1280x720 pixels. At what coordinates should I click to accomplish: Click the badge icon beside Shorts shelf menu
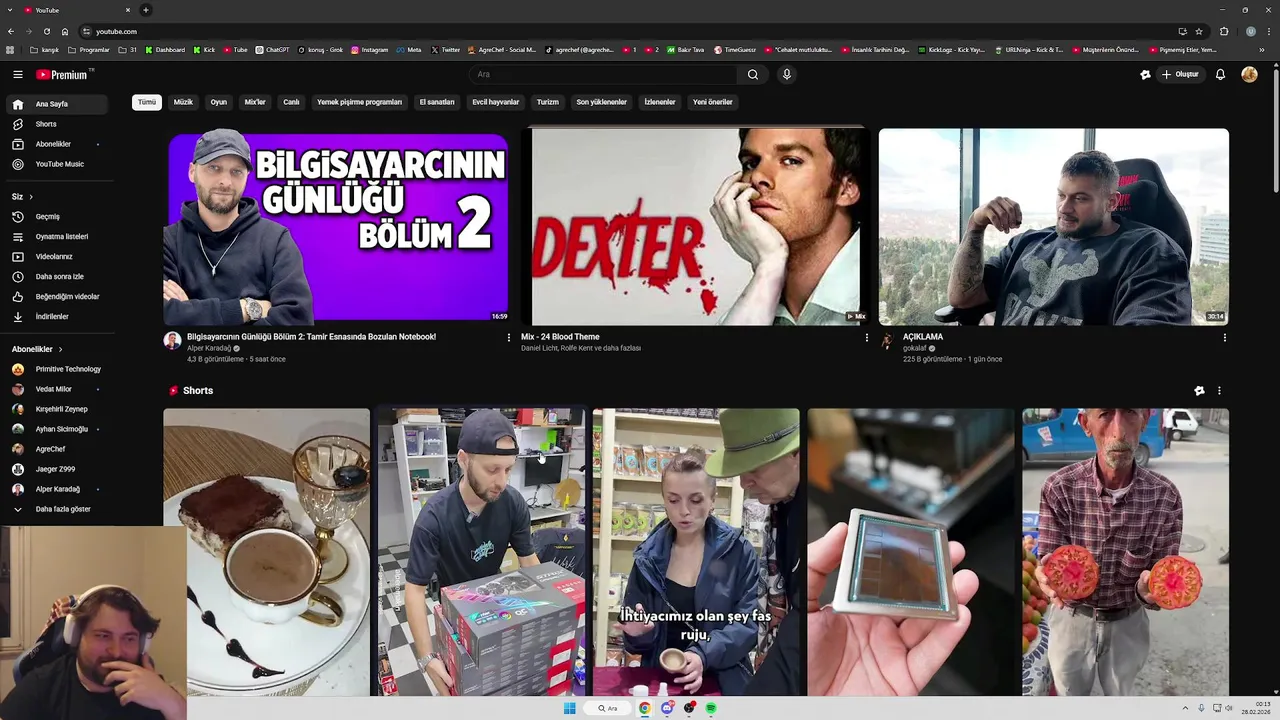pos(1199,391)
